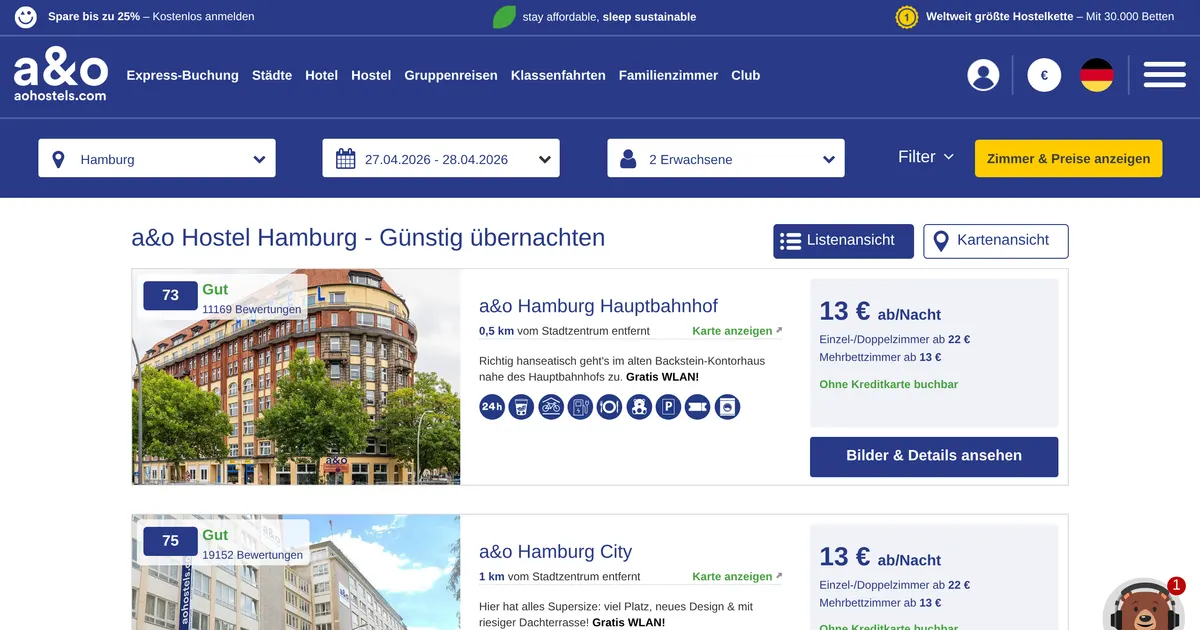
Task: Click the washing machine amenity icon
Action: [727, 407]
